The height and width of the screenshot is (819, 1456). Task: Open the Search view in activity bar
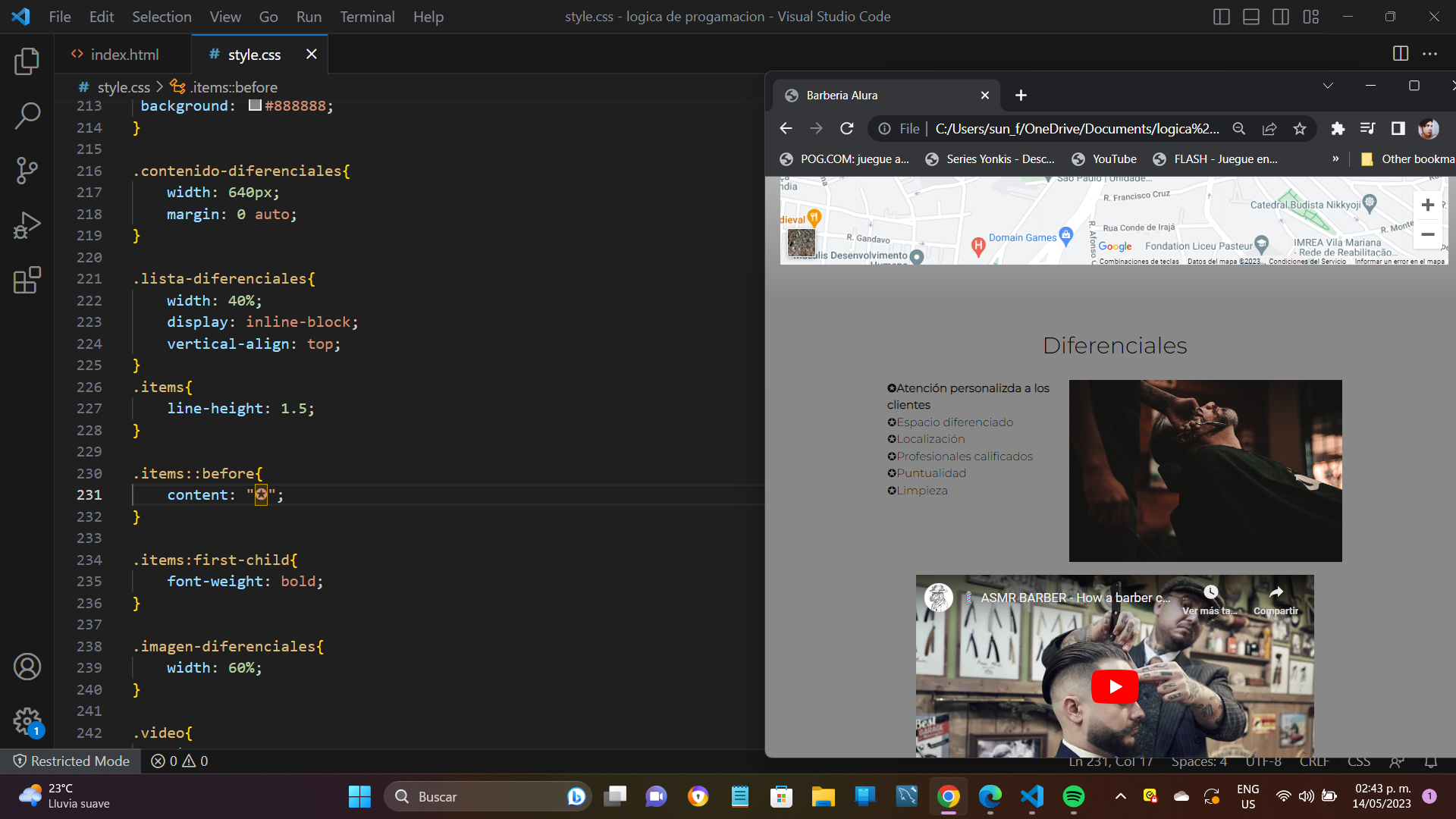click(27, 116)
